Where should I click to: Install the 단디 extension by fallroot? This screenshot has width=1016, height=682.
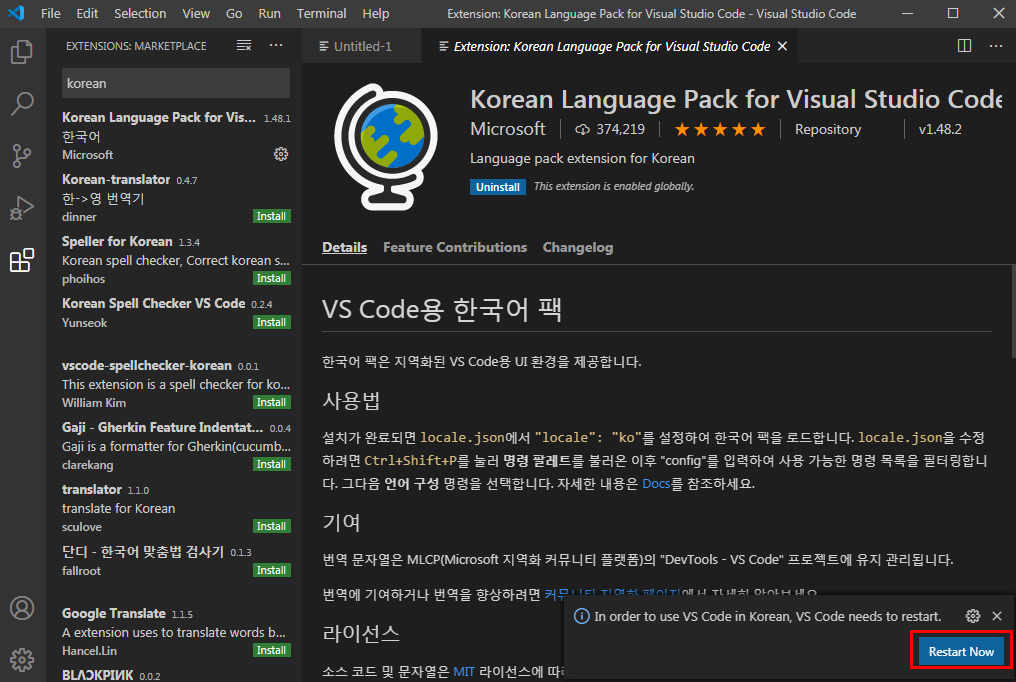coord(271,571)
